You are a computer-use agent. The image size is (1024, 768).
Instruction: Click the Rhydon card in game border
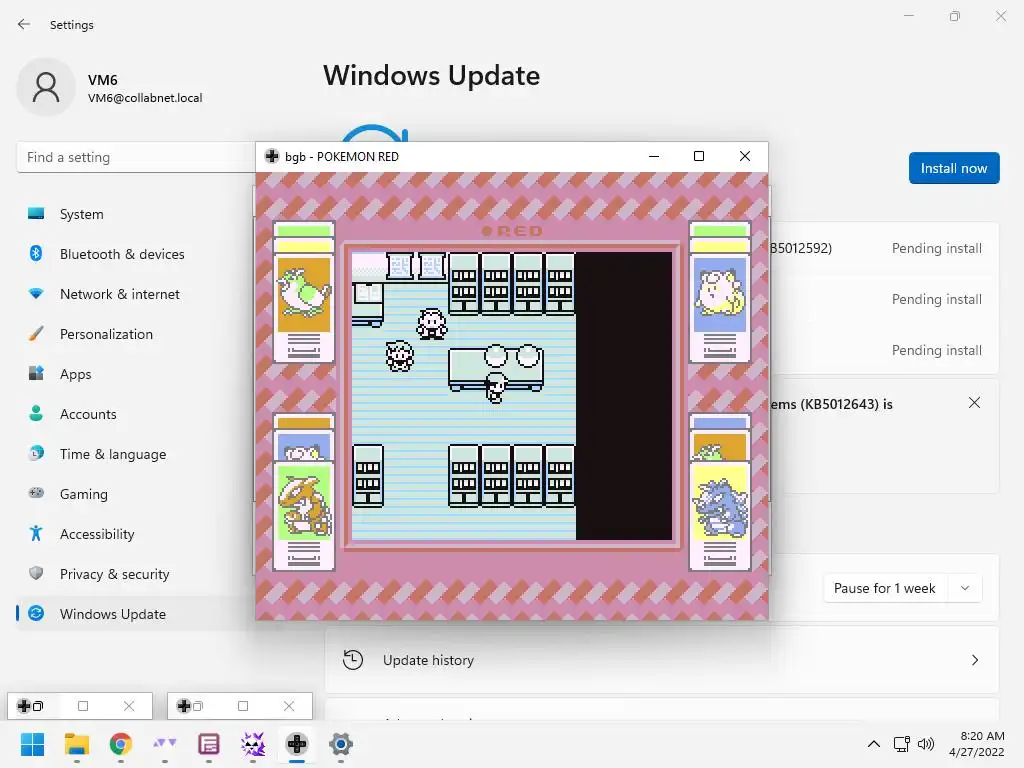coord(720,515)
